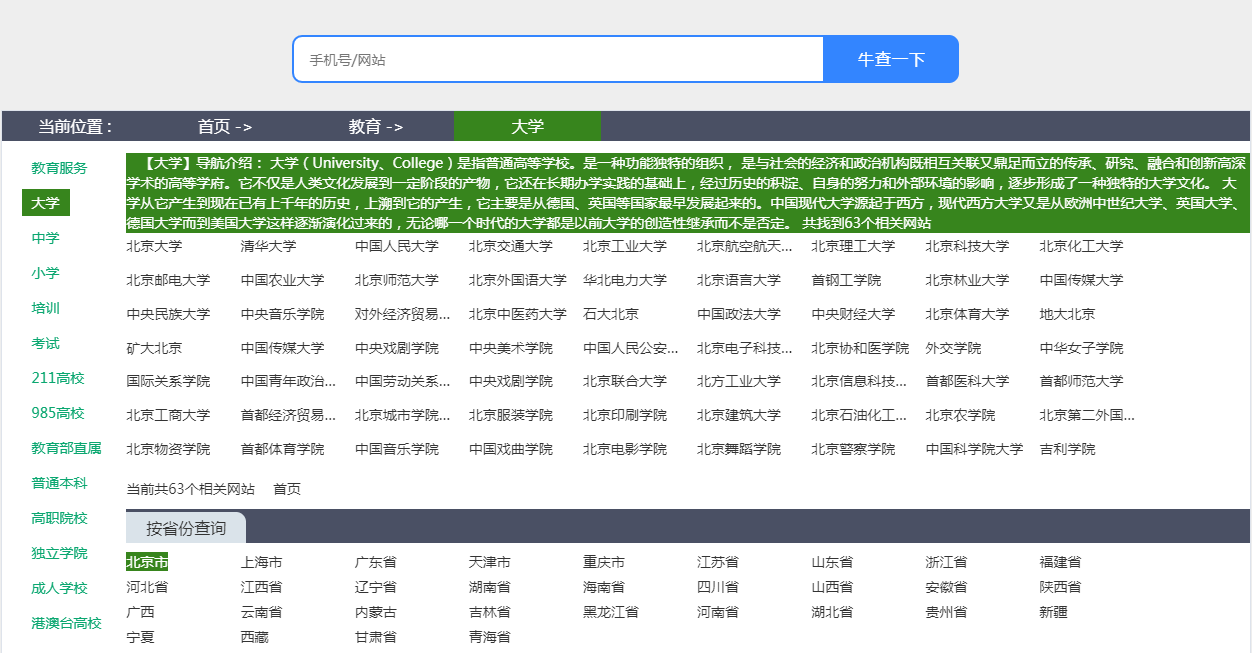Open 高职院校 category in sidebar

click(59, 518)
